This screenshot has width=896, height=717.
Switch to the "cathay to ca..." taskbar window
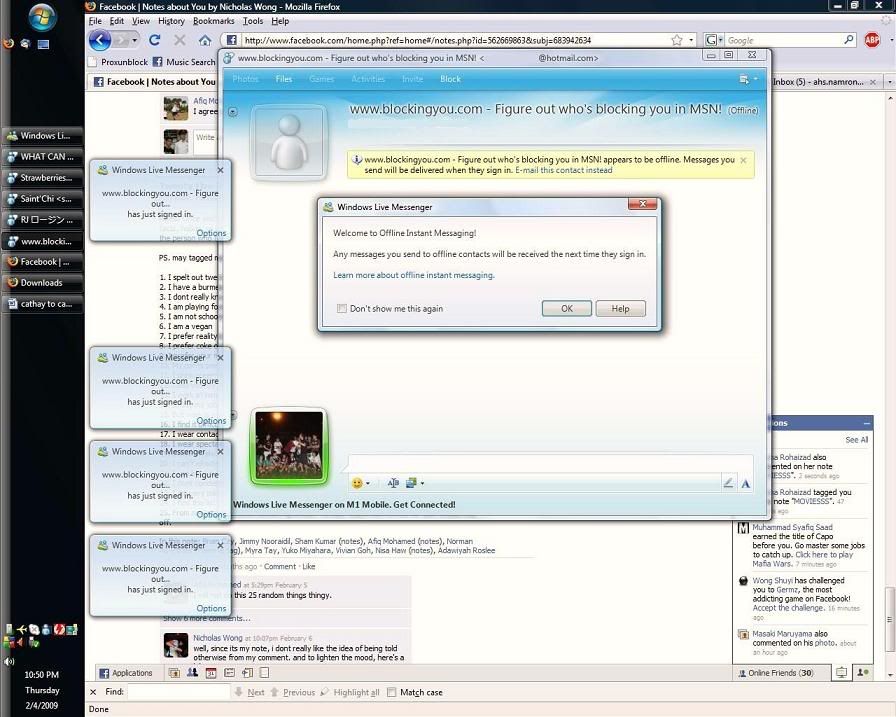[x=42, y=304]
